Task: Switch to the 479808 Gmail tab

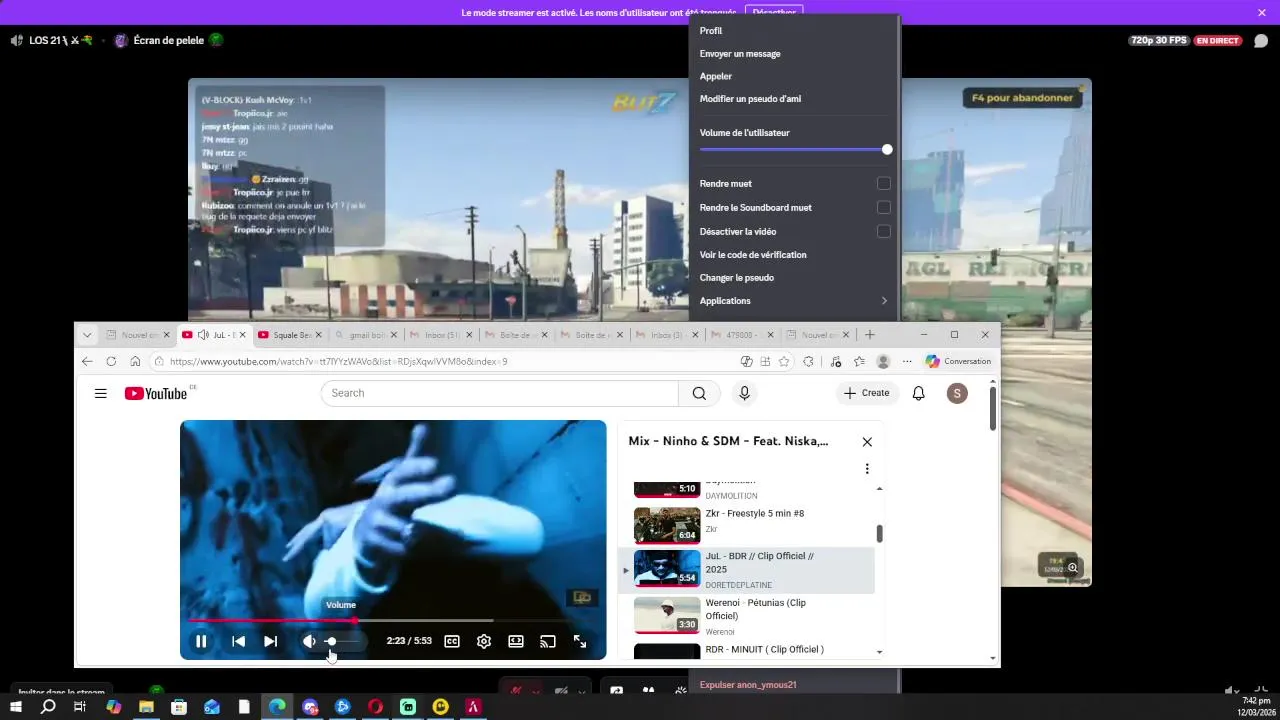Action: (x=743, y=335)
